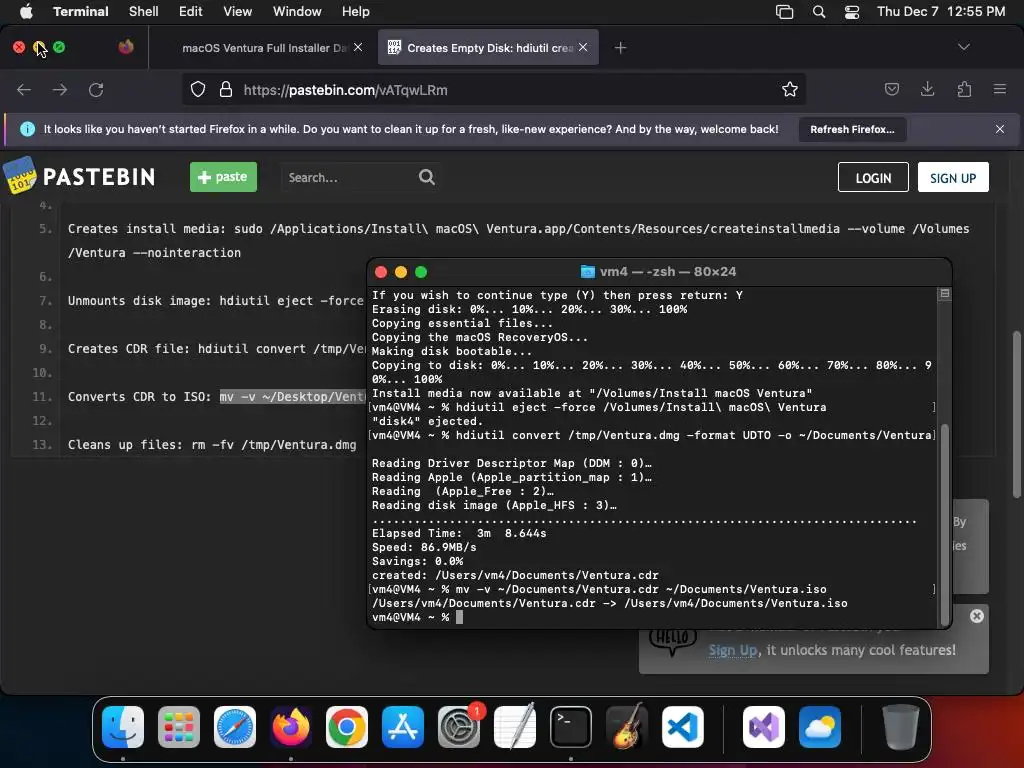Image resolution: width=1024 pixels, height=768 pixels.
Task: Open the Terminal app menu
Action: pyautogui.click(x=80, y=11)
